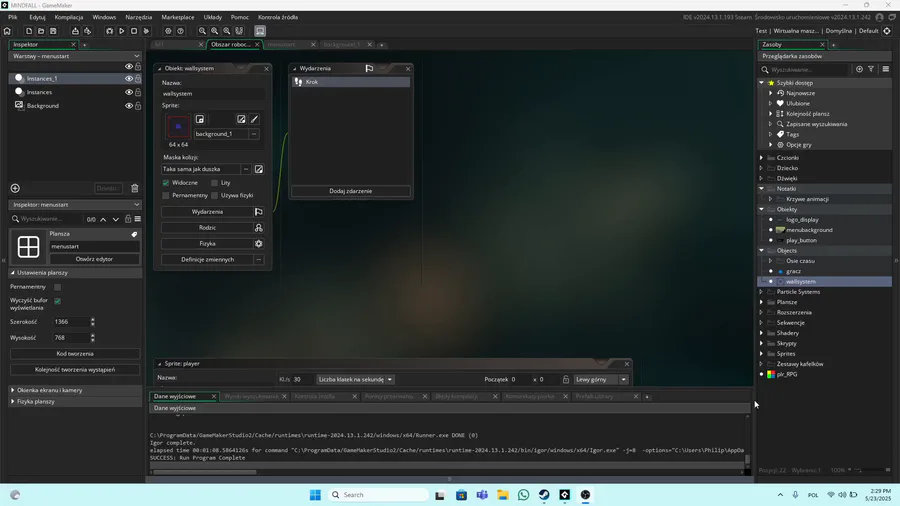Edit sprite icon in object editor
Screen dimensions: 900x506
coord(241,119)
